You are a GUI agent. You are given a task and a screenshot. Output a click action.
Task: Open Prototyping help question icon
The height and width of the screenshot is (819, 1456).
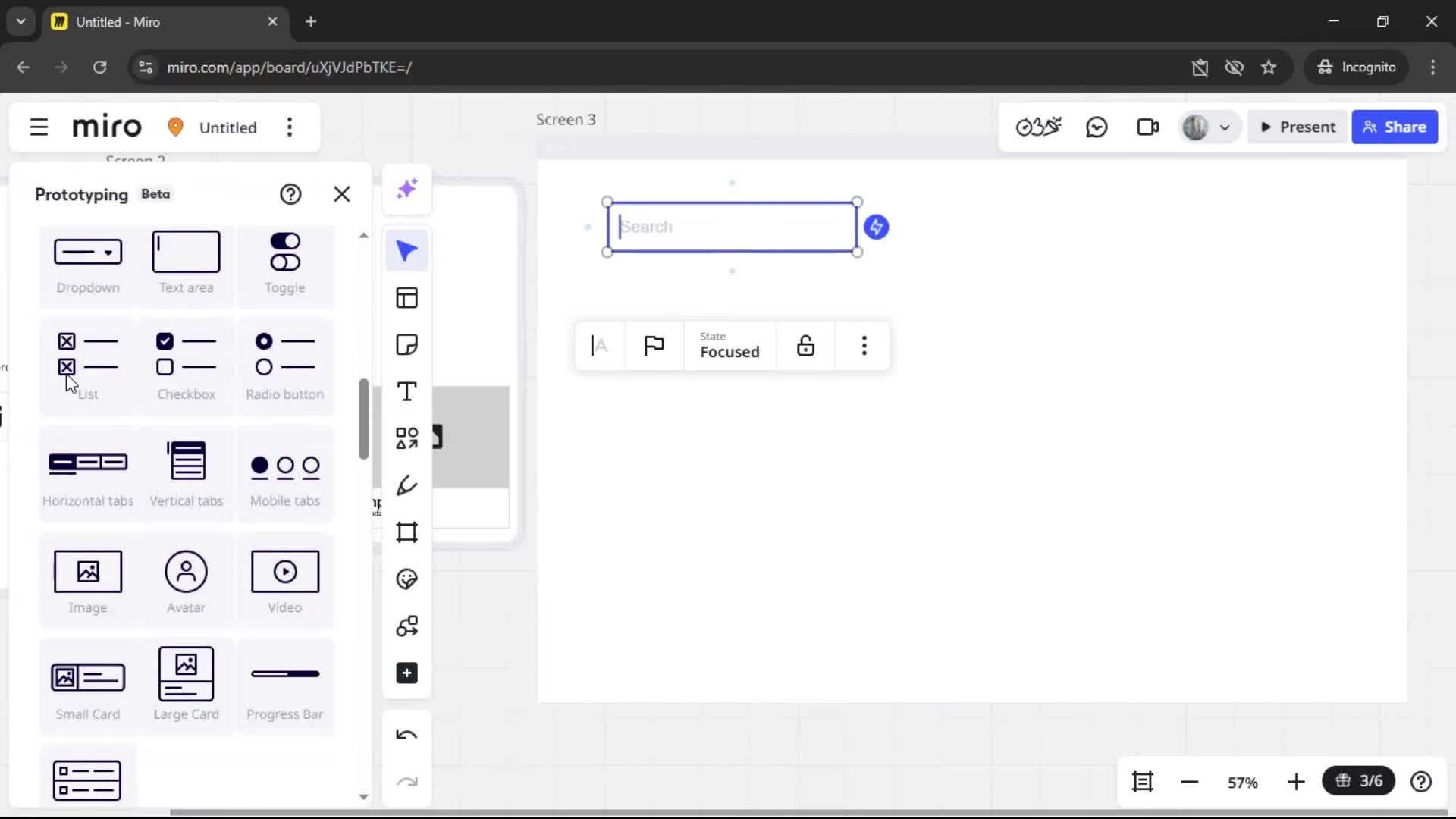pos(290,194)
